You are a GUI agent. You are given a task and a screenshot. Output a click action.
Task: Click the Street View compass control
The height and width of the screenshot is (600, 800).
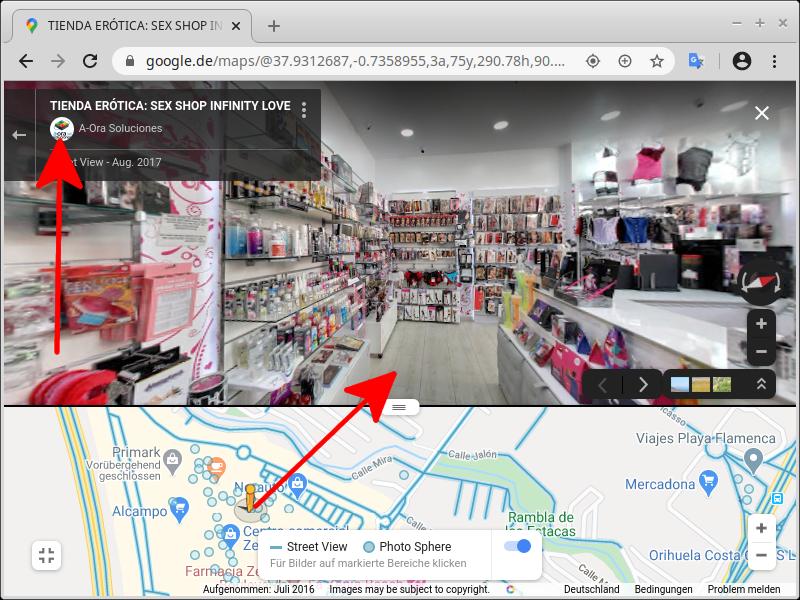pyautogui.click(x=761, y=283)
